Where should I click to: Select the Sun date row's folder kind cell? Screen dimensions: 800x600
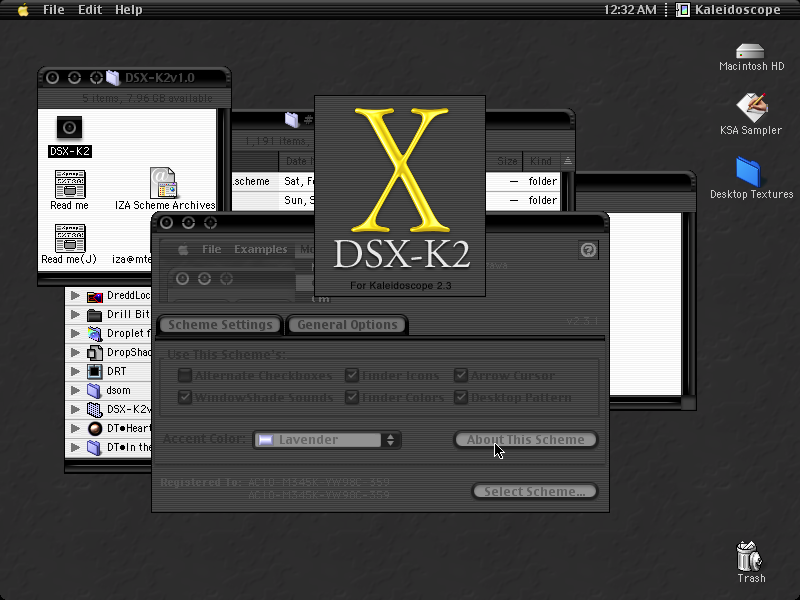click(542, 200)
